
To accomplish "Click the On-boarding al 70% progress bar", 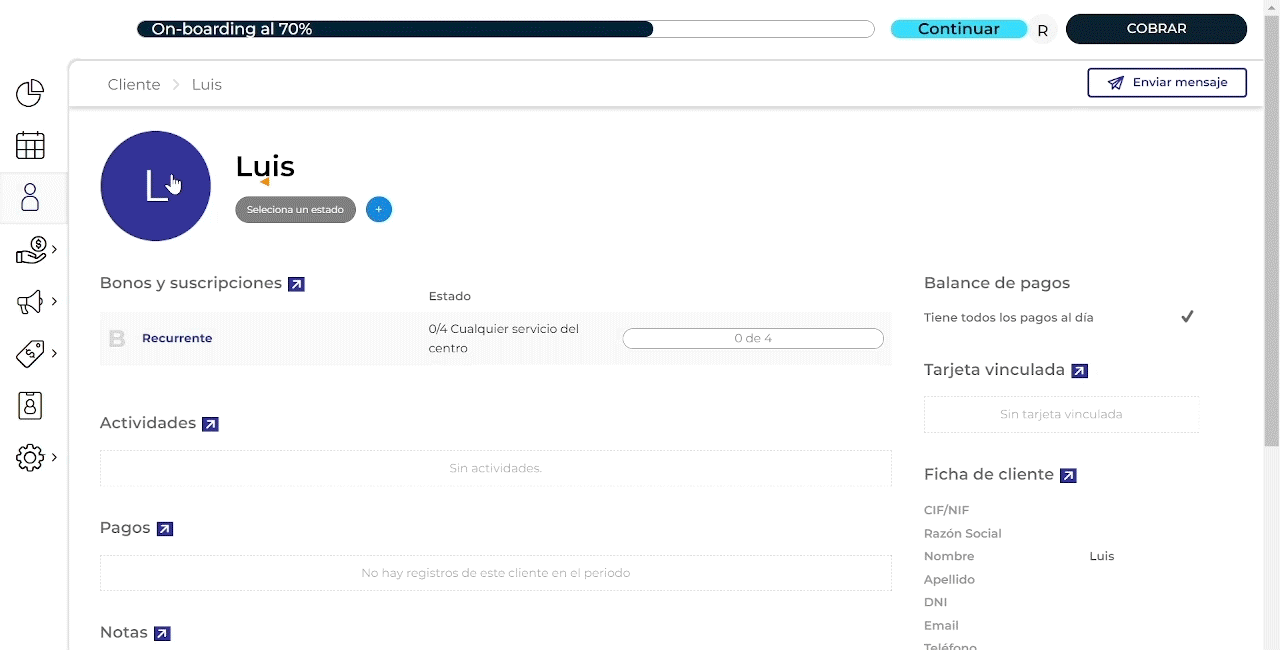I will [x=505, y=29].
